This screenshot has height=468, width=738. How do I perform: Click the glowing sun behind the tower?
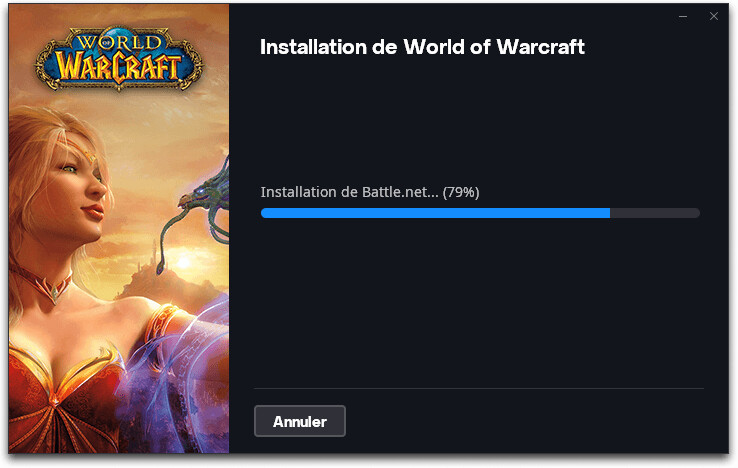[184, 261]
